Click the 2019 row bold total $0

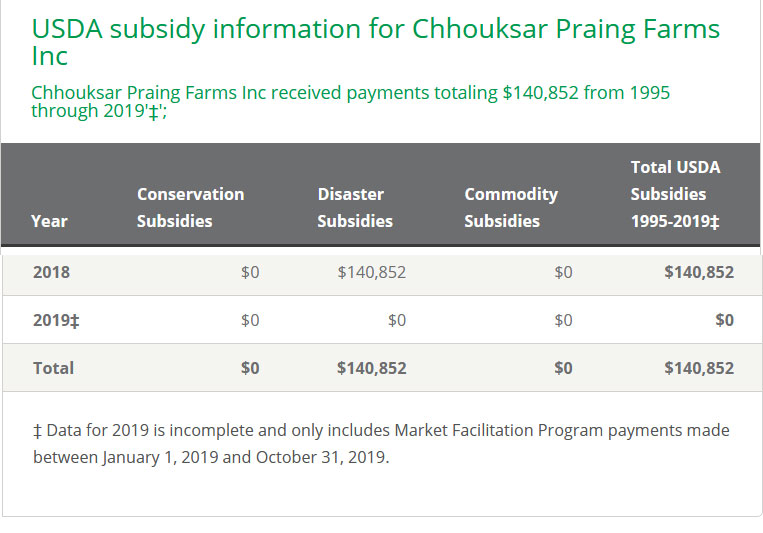[x=724, y=320]
